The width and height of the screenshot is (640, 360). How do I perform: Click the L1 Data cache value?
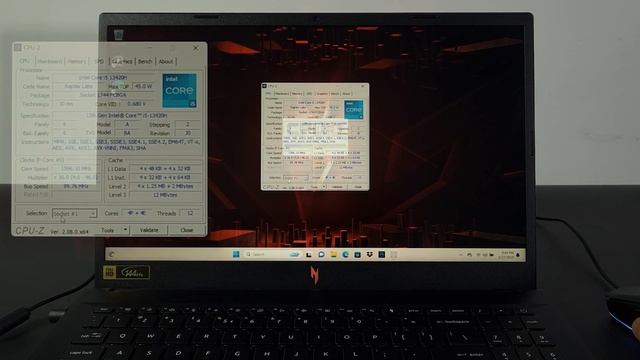coord(165,169)
